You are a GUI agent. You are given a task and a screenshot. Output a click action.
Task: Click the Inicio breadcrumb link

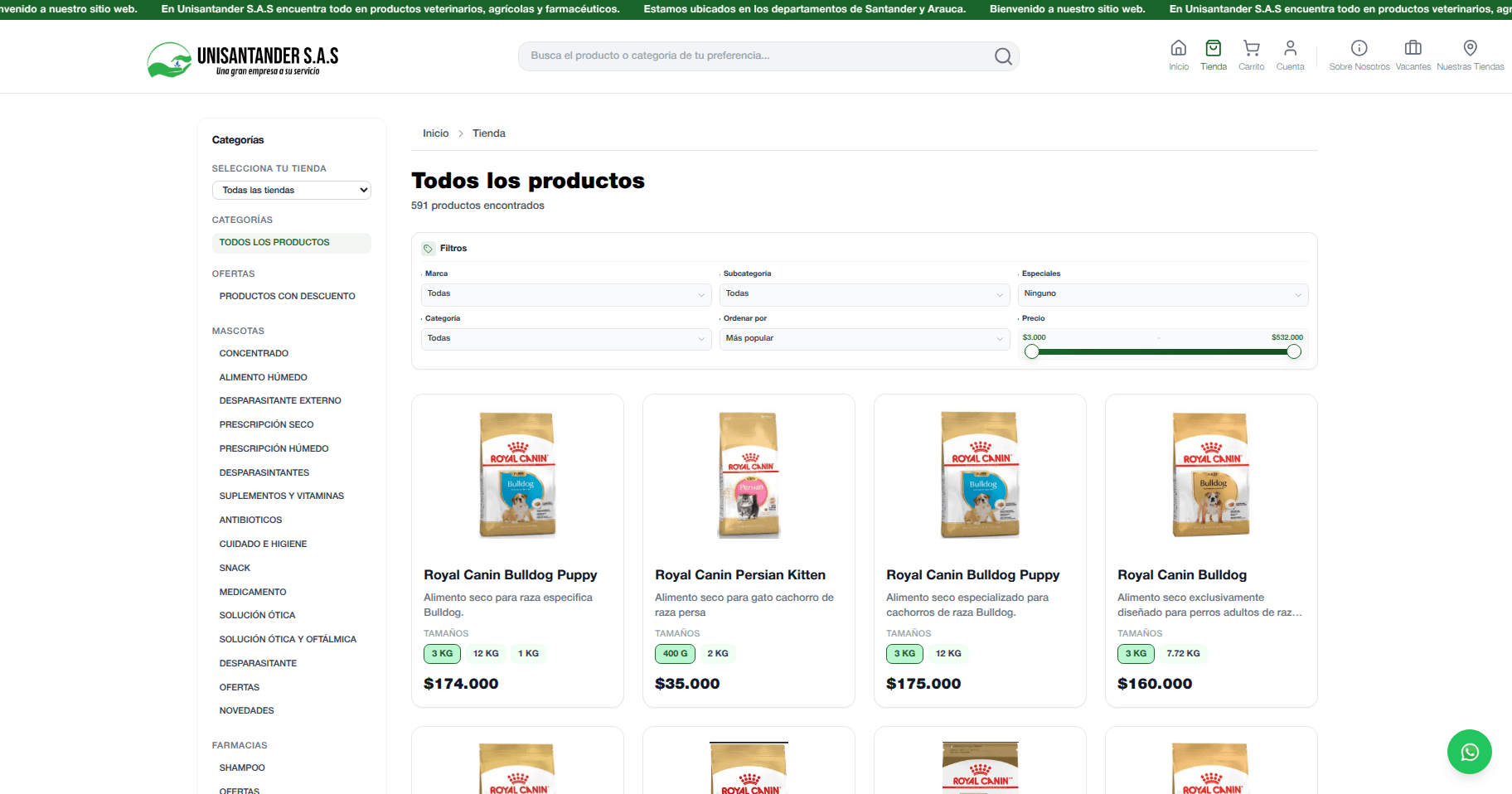[436, 133]
